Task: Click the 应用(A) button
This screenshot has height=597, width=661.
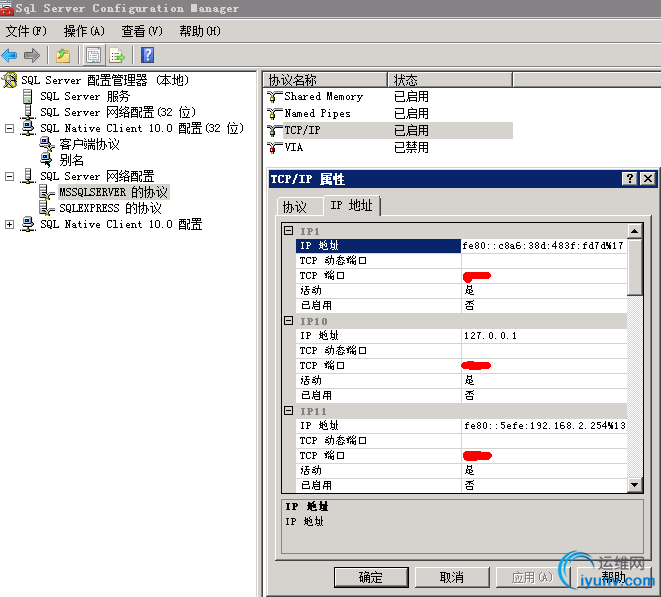Action: pyautogui.click(x=532, y=577)
